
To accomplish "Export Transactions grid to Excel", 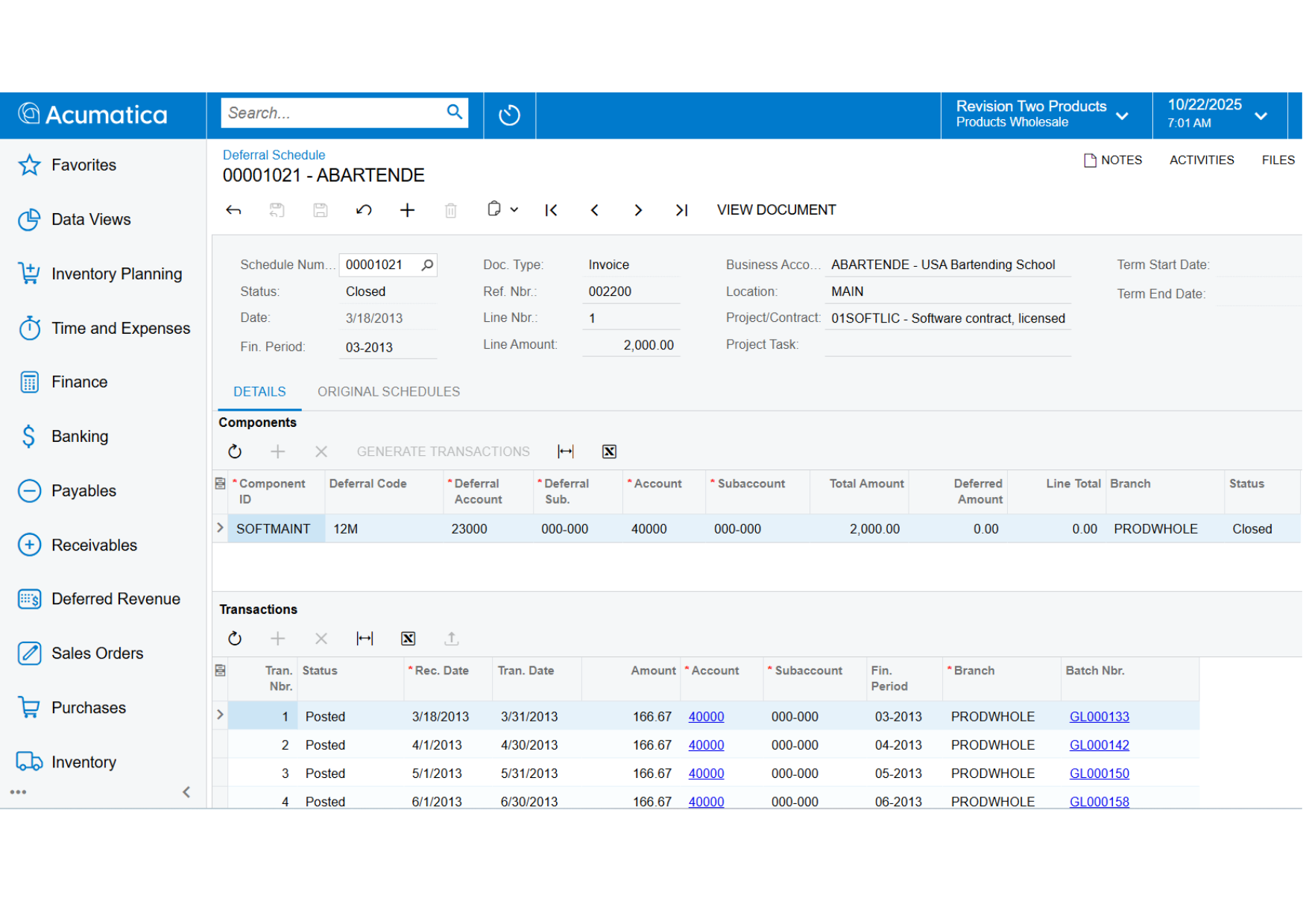I will tap(408, 639).
